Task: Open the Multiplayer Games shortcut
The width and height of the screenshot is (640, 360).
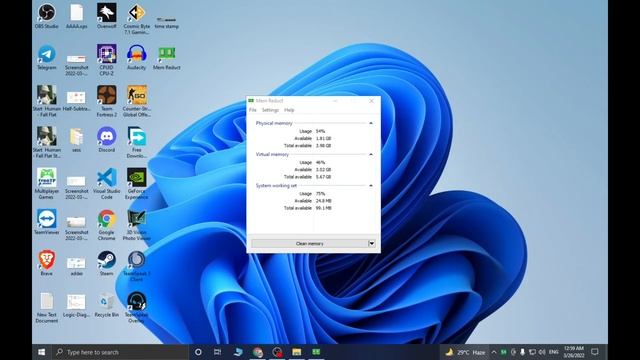Action: (47, 184)
